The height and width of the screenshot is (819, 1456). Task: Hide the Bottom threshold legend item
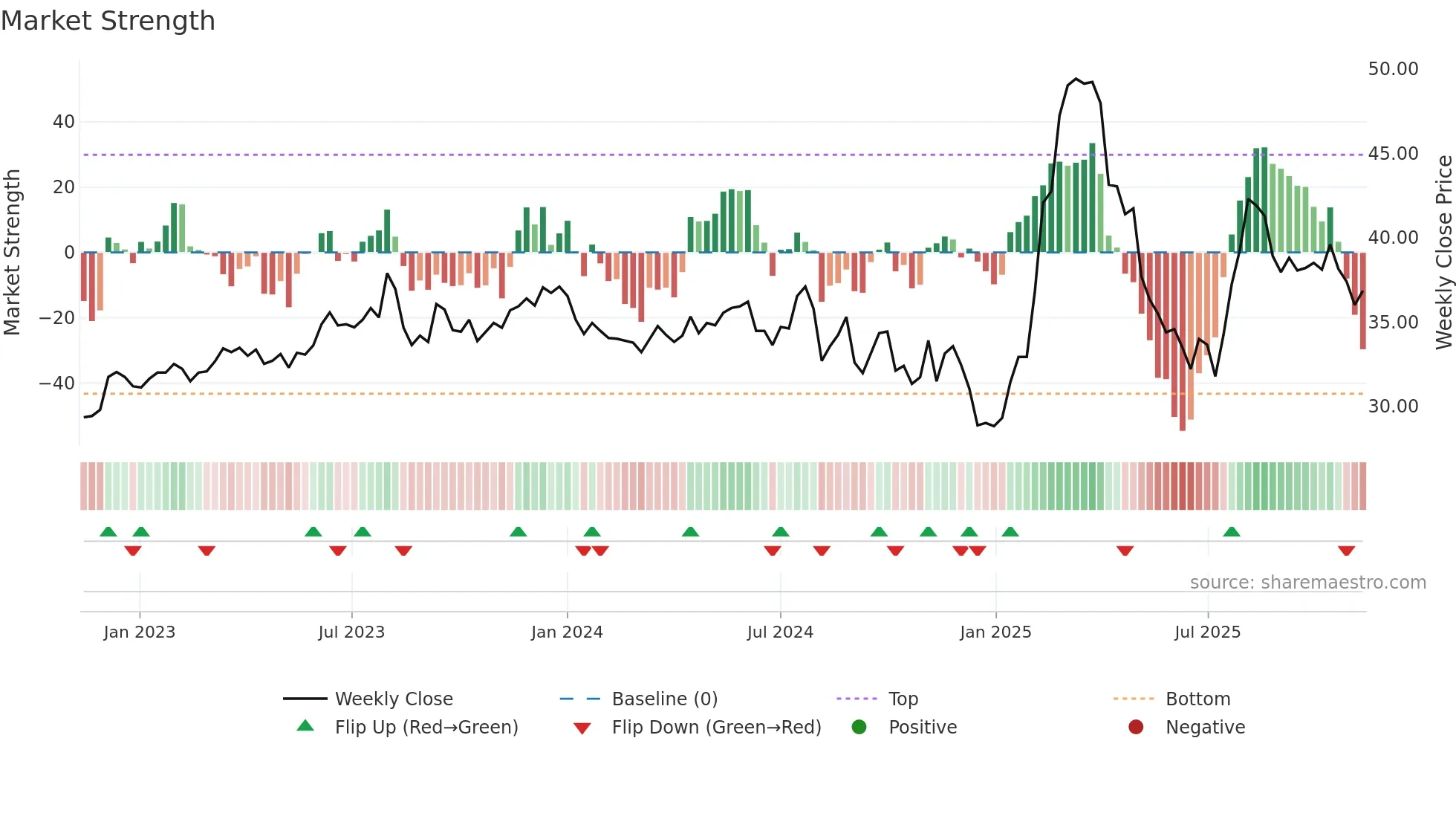click(1197, 699)
